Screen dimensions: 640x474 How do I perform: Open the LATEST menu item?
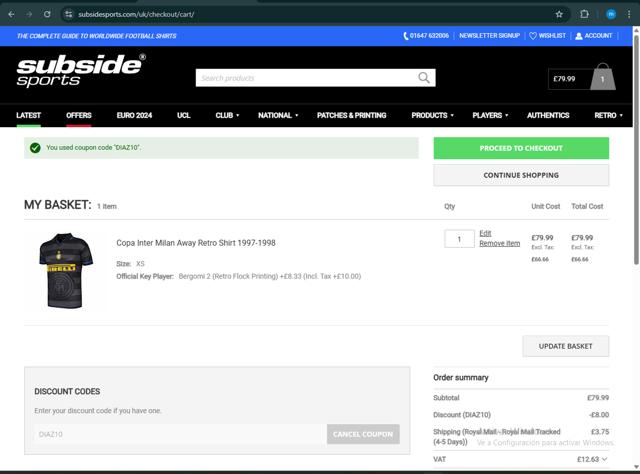(x=28, y=115)
